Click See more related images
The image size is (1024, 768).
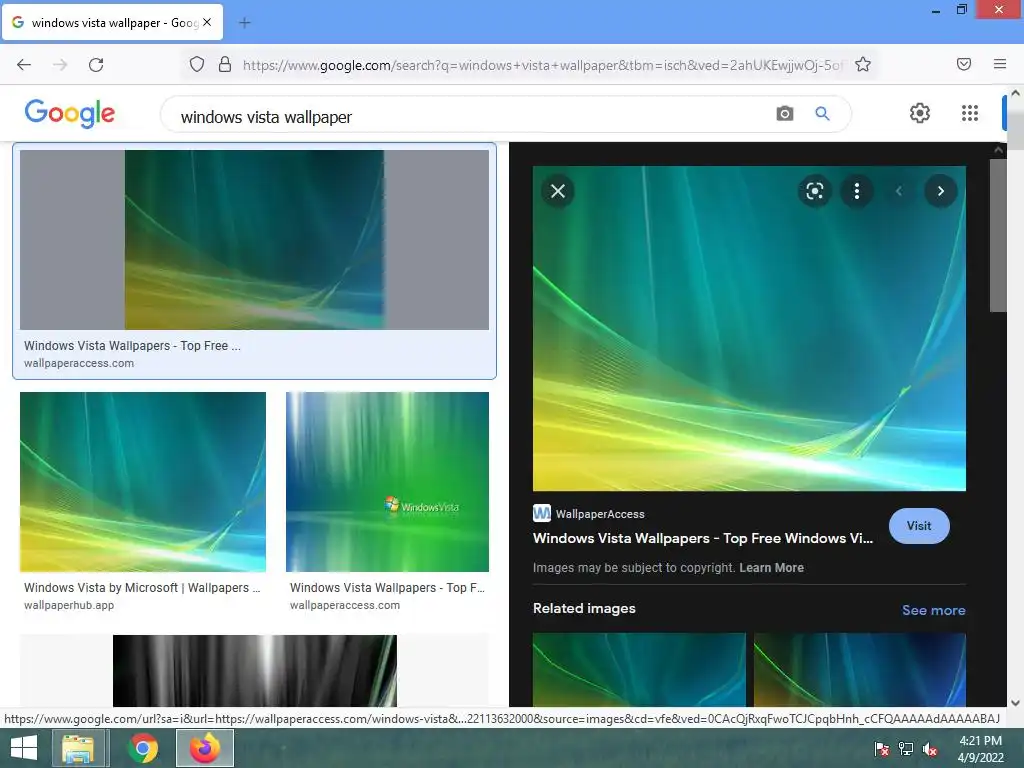click(933, 610)
